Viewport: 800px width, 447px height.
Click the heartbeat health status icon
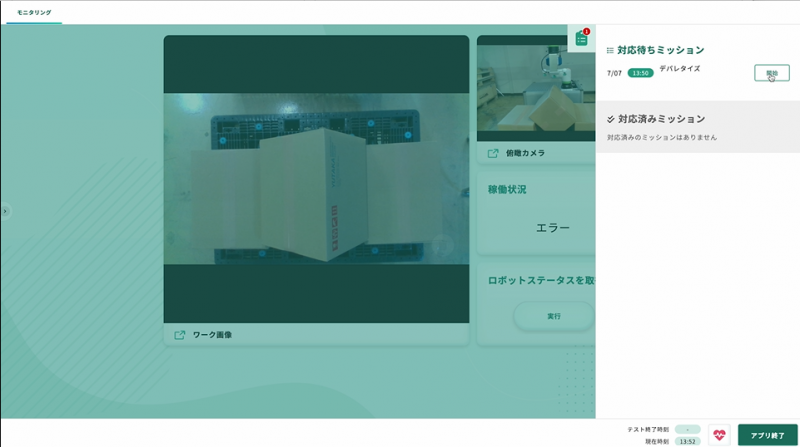[x=719, y=435]
